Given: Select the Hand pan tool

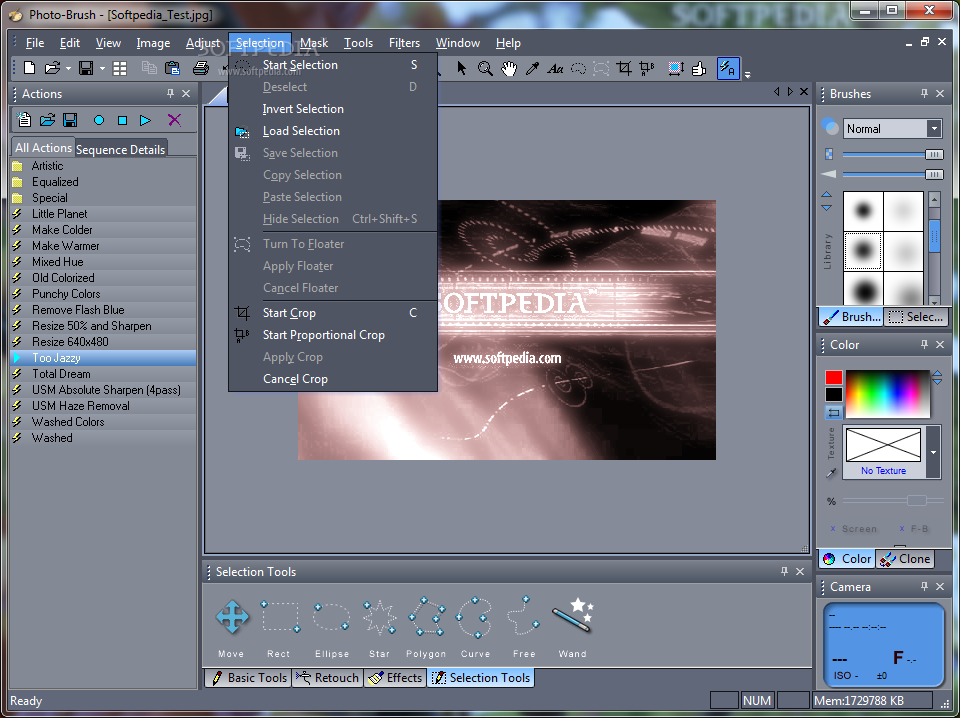Looking at the screenshot, I should (509, 69).
